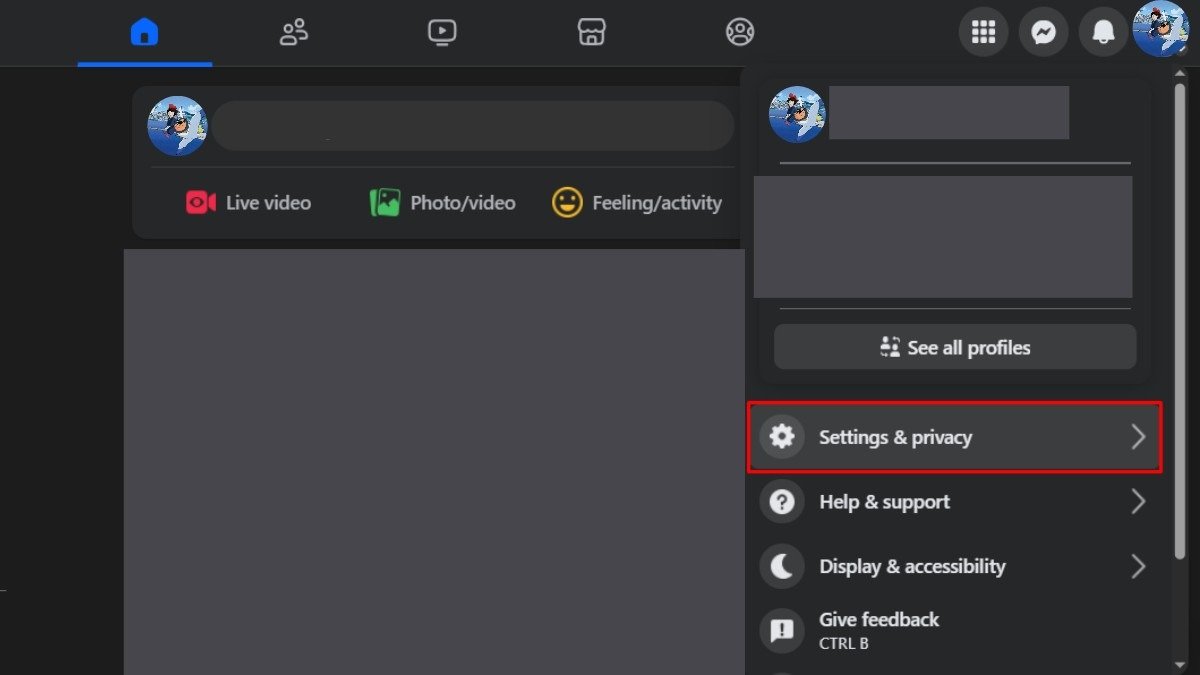Expand Display & accessibility chevron arrow

1137,567
